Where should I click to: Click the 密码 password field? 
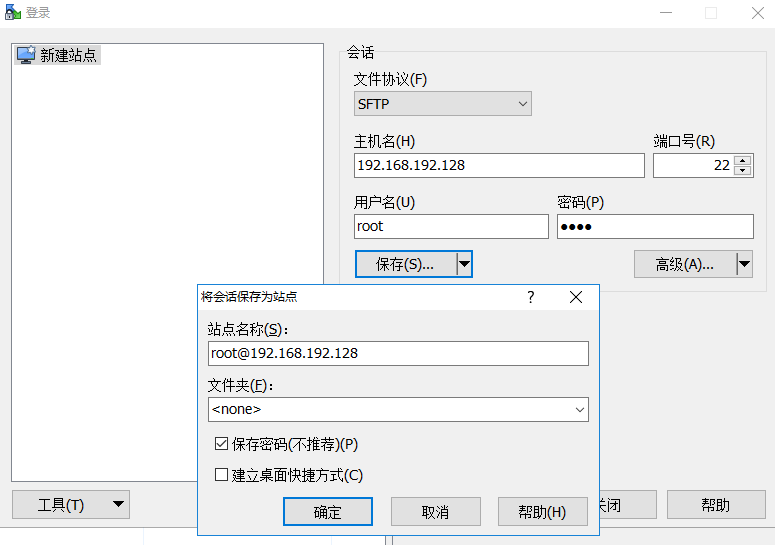tap(655, 226)
